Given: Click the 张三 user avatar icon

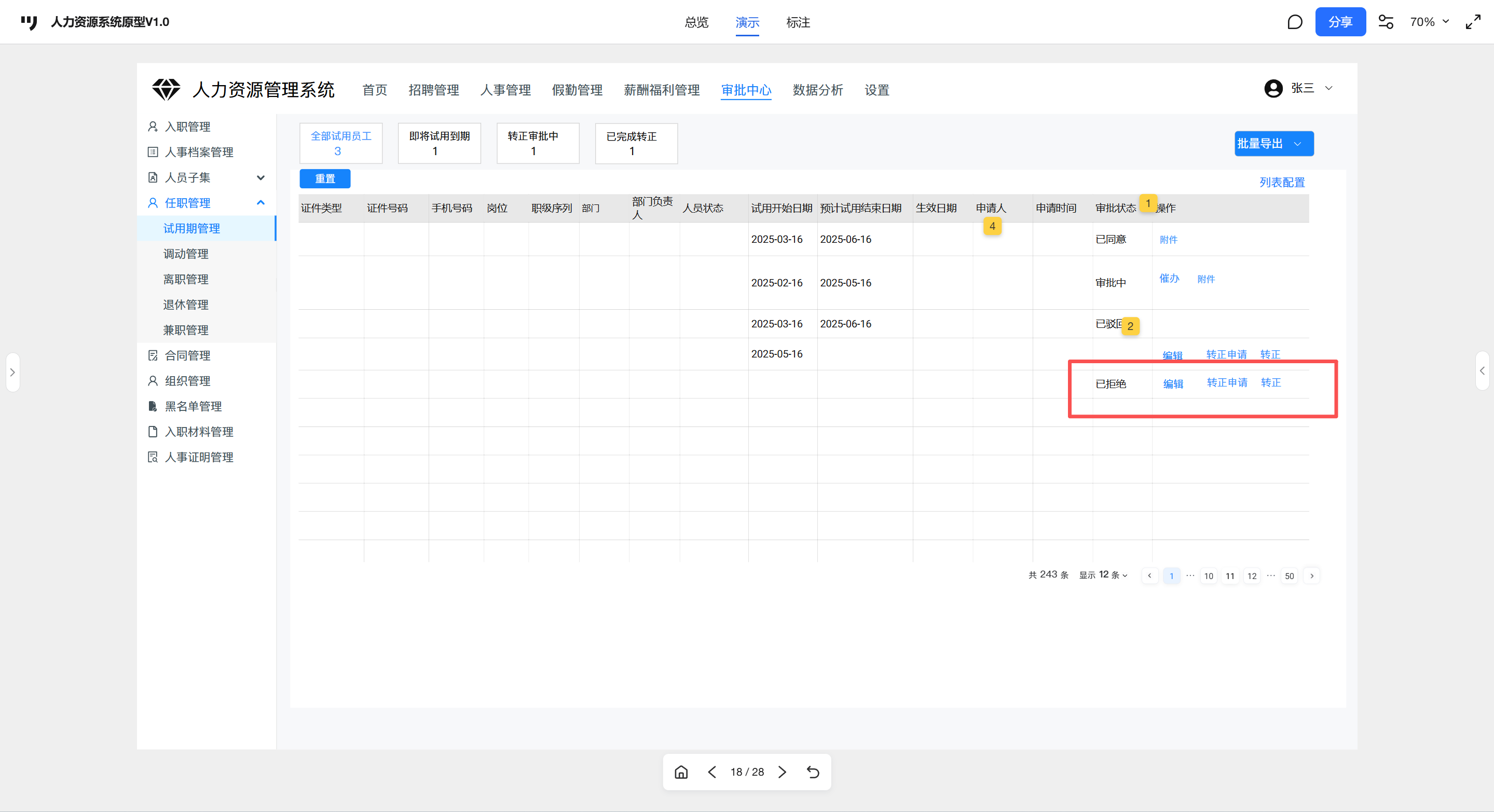Looking at the screenshot, I should 1273,89.
